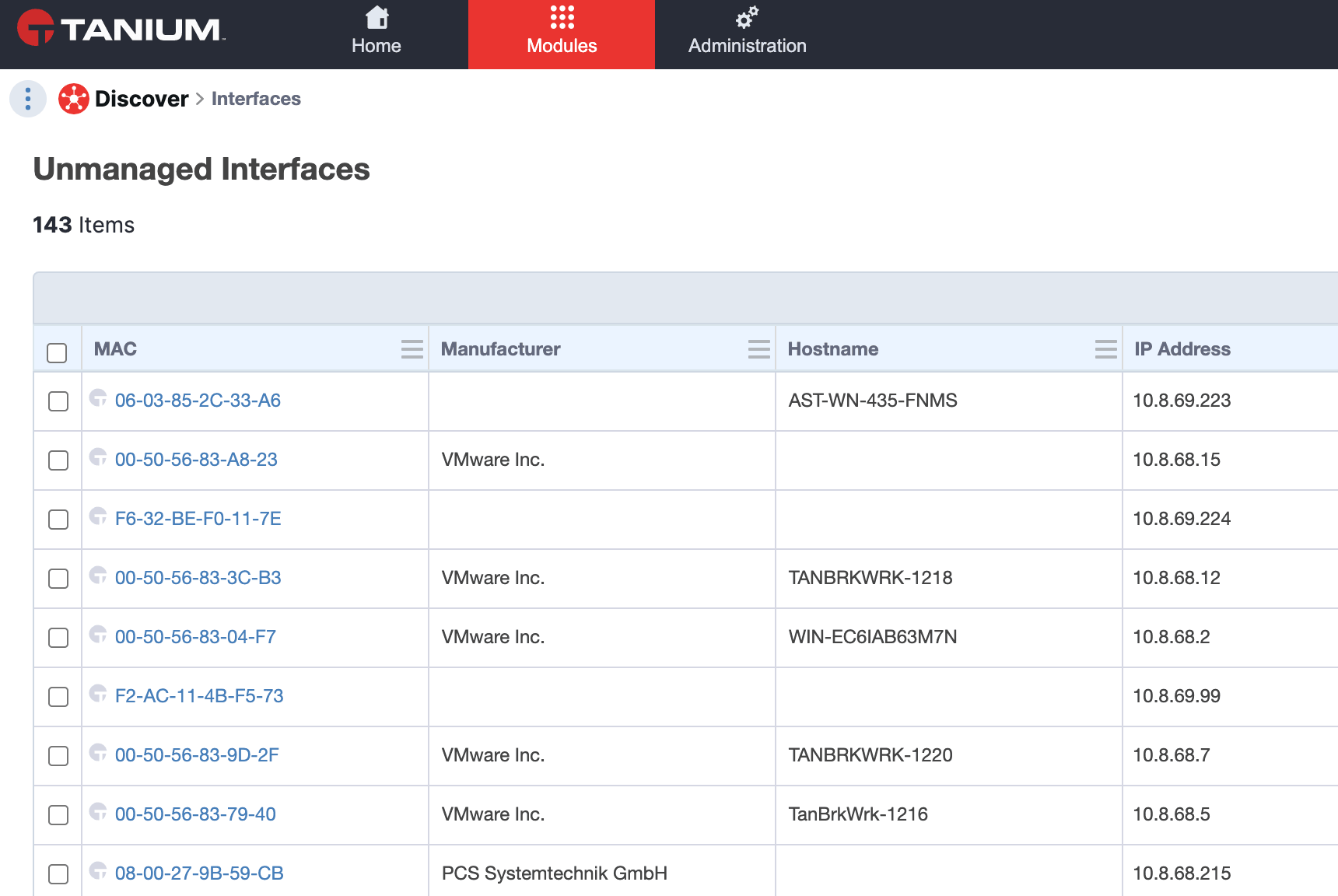Viewport: 1338px width, 896px height.
Task: Switch to the Modules tab
Action: (562, 34)
